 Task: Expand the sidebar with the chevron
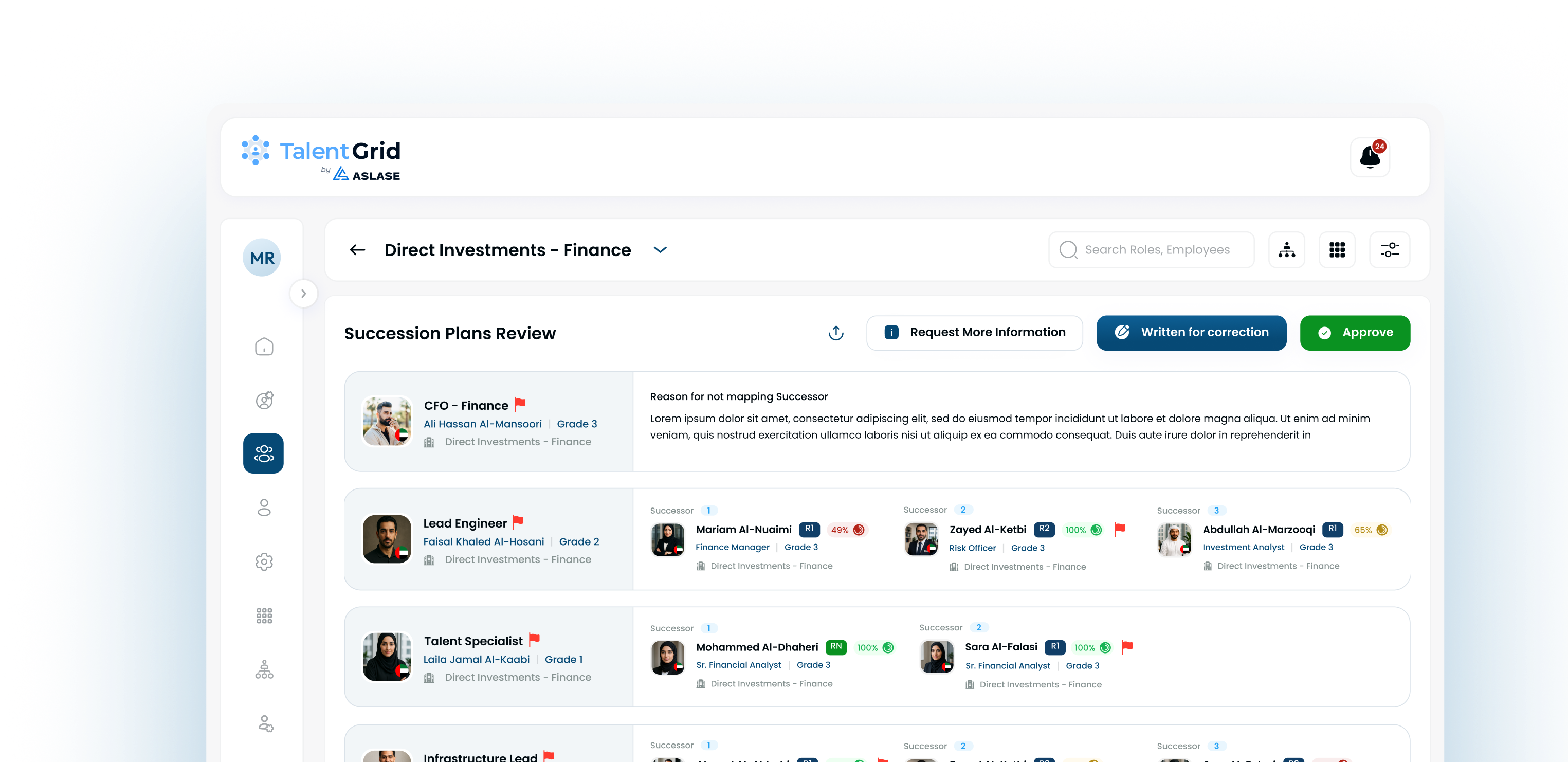click(303, 294)
